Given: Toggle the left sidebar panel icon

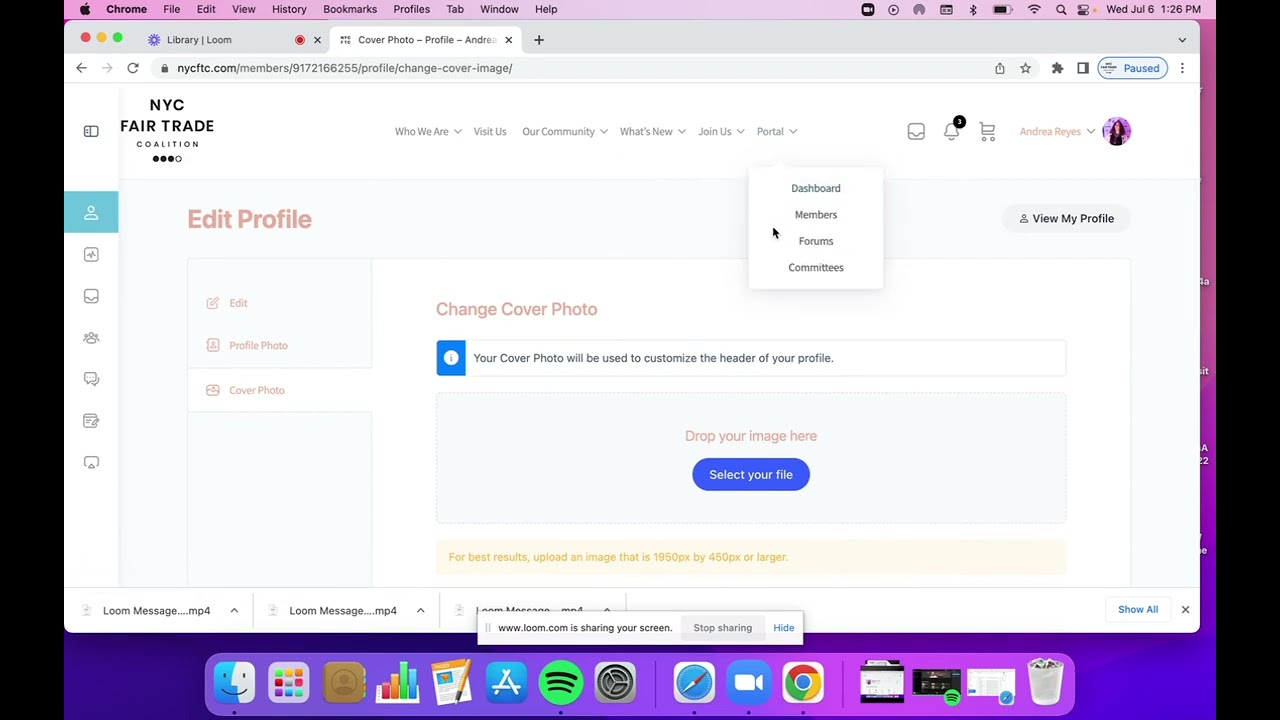Looking at the screenshot, I should 91,131.
